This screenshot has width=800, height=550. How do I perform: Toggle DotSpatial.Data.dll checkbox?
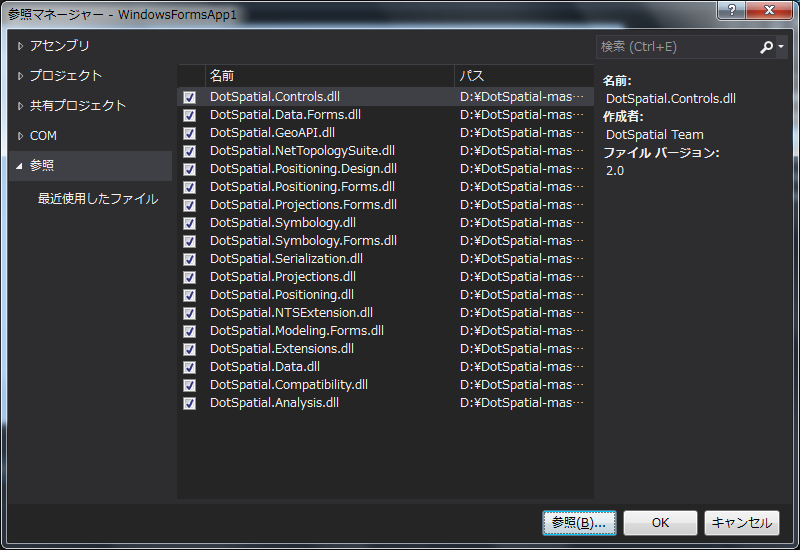tap(189, 367)
